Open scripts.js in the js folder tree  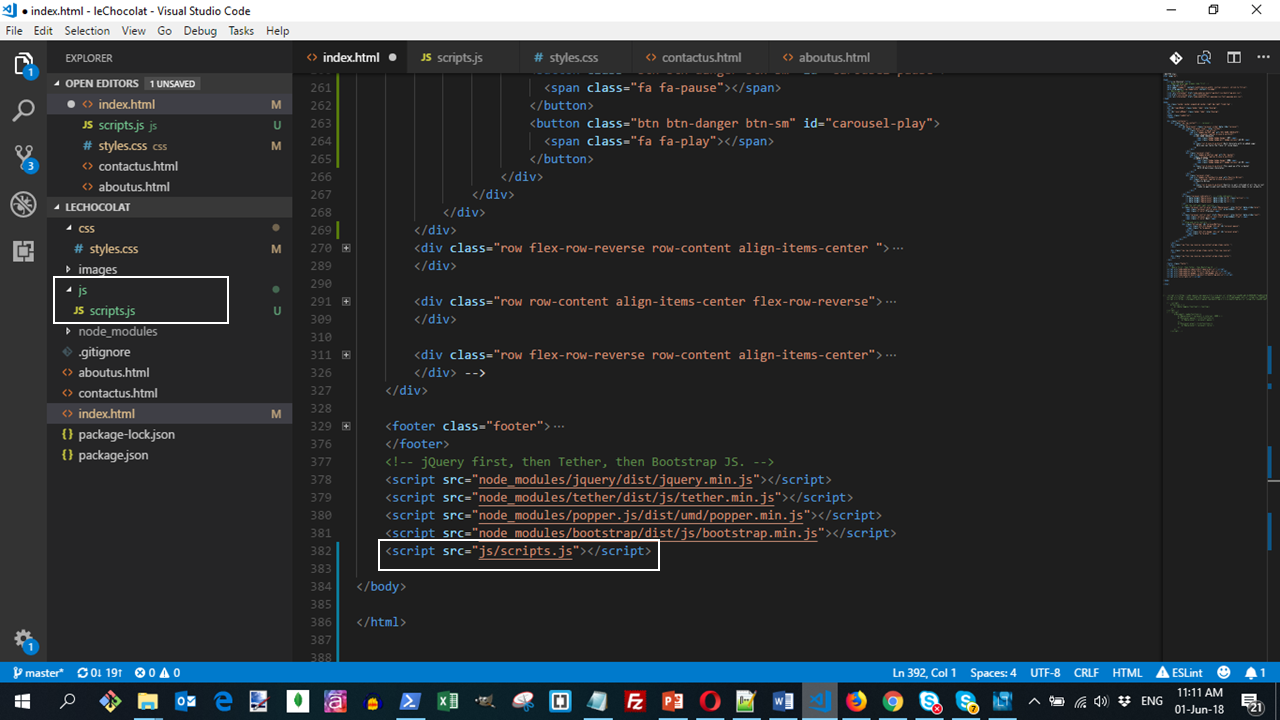click(112, 311)
